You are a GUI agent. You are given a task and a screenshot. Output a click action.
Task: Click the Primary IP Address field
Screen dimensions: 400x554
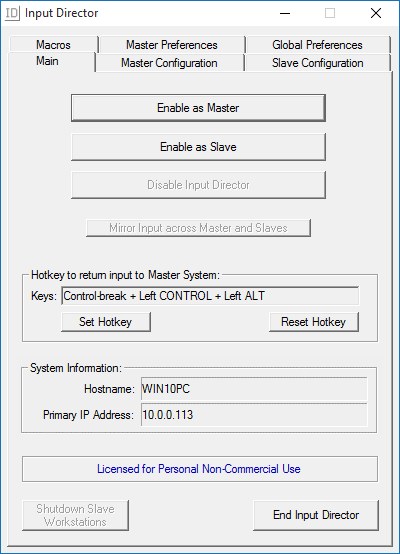(x=254, y=415)
